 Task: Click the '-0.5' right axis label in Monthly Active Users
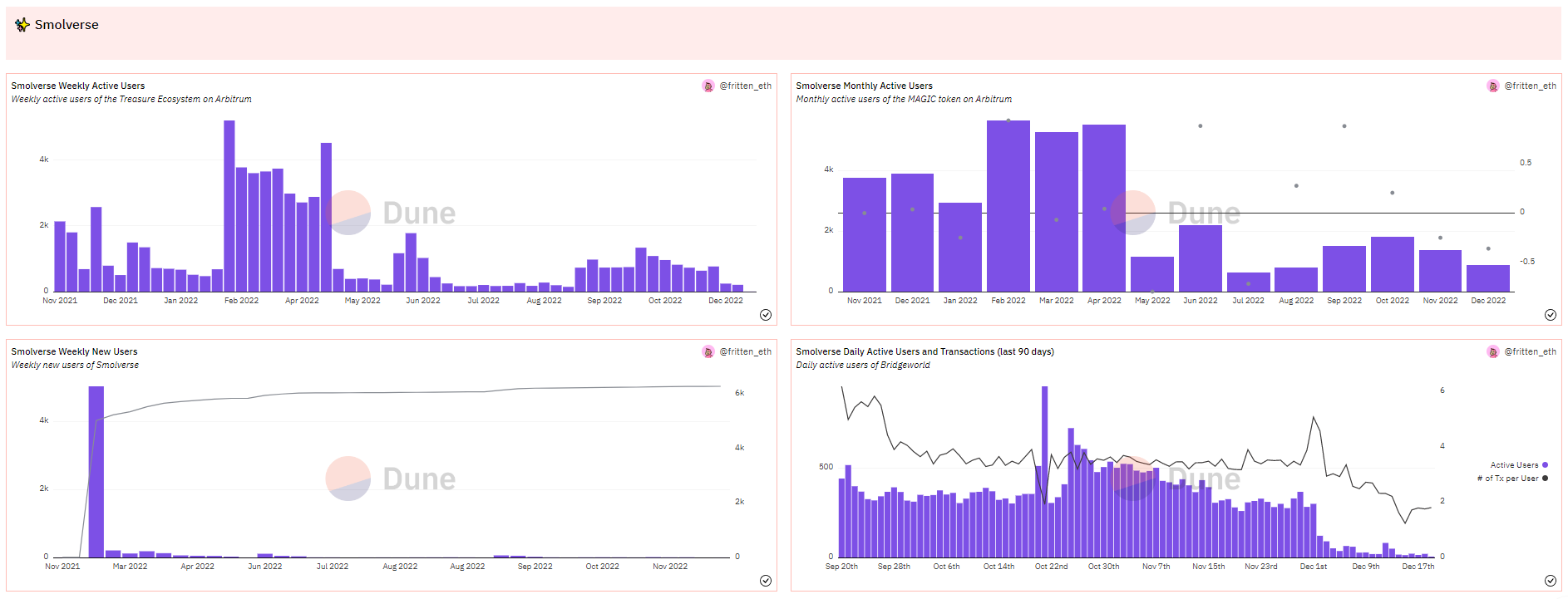(x=1527, y=262)
